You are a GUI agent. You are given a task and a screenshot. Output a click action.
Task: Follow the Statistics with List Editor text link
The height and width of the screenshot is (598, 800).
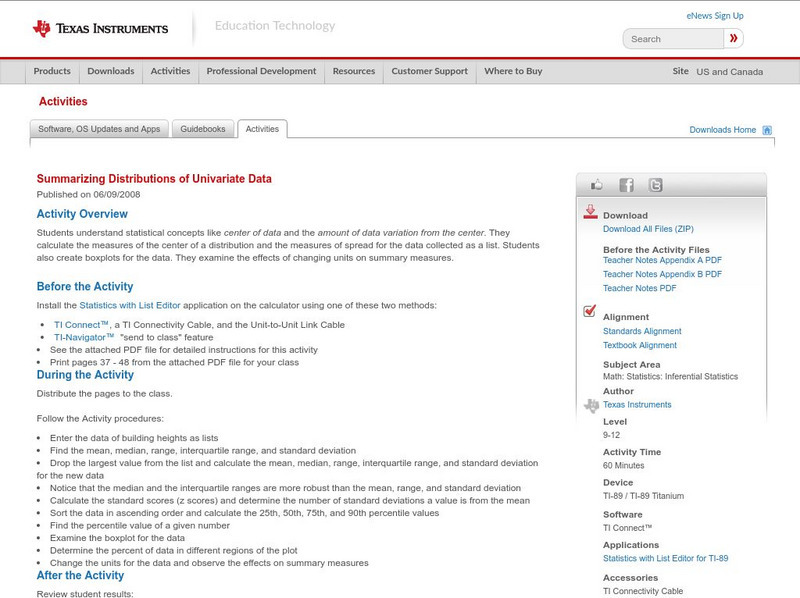130,306
